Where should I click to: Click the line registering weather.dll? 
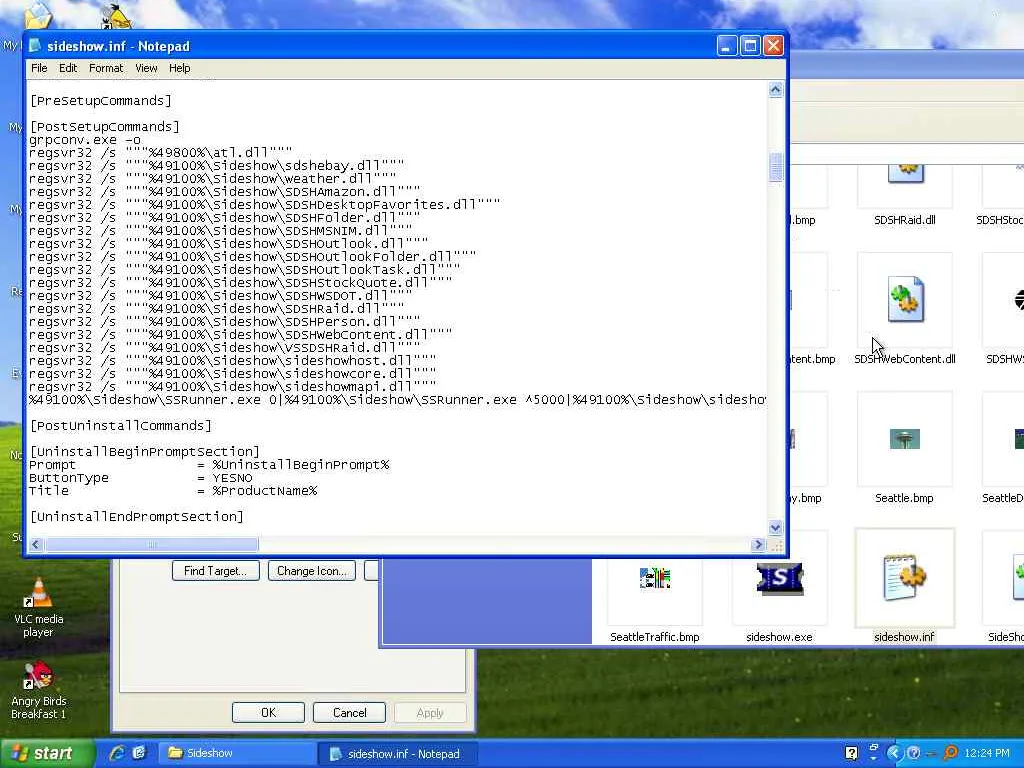pyautogui.click(x=213, y=179)
